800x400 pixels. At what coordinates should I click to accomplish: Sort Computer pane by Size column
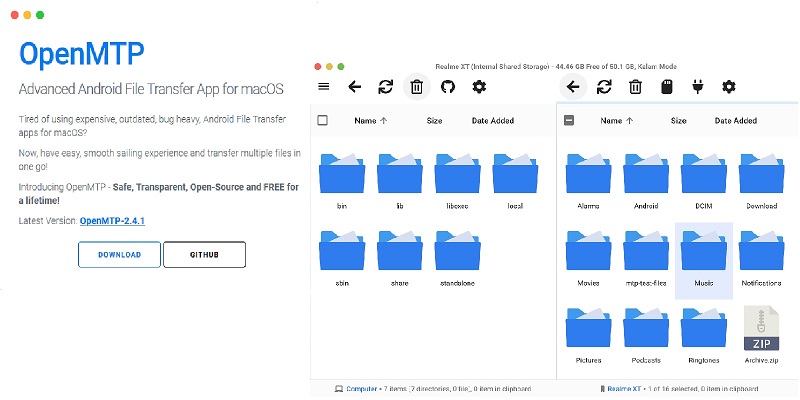(x=434, y=121)
